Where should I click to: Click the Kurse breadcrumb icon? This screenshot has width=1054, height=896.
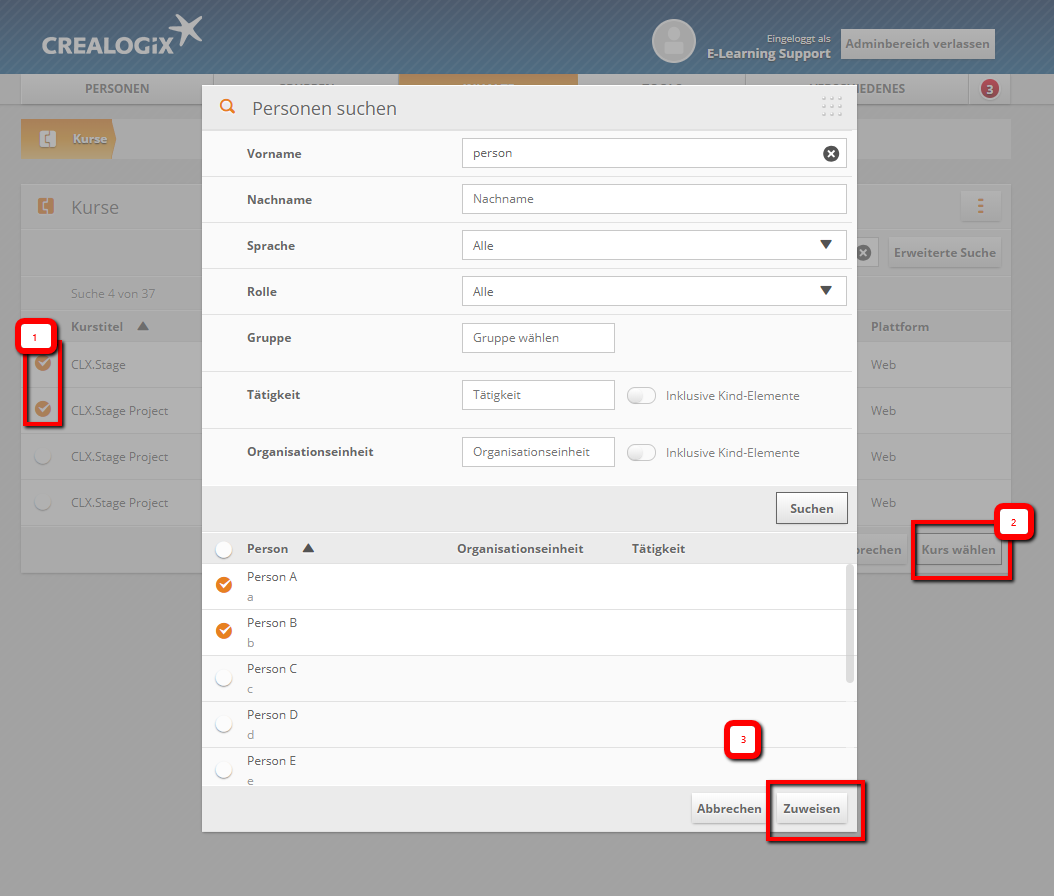tap(47, 139)
